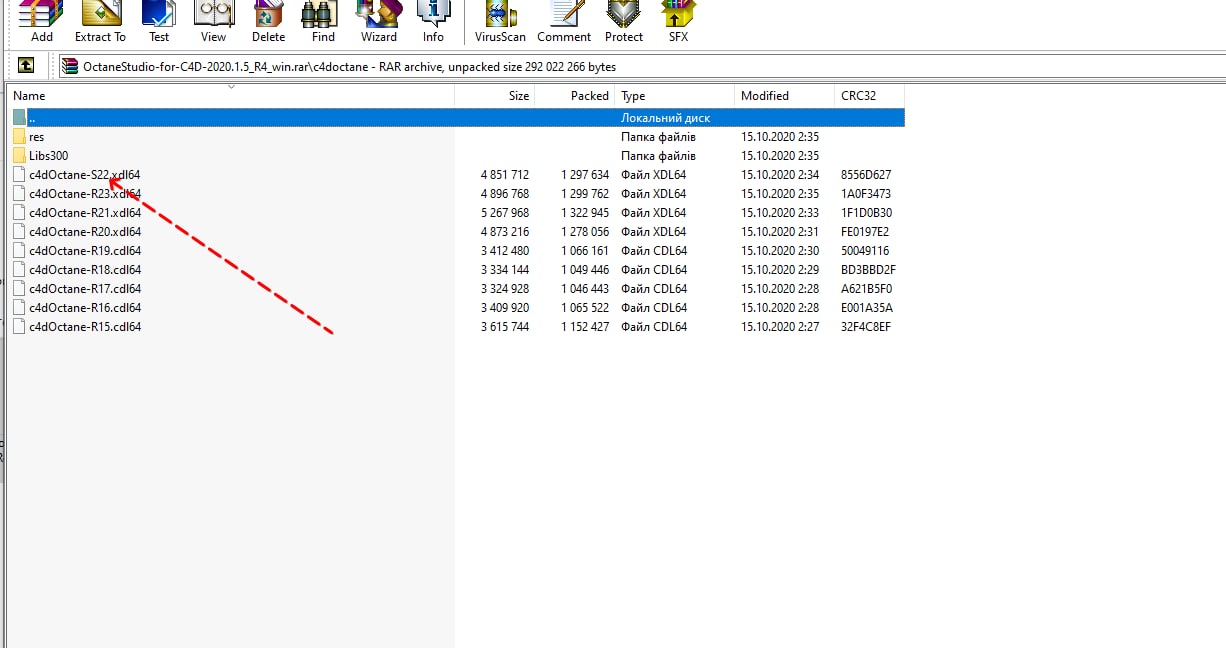Screen dimensions: 1226x648
Task: Click modified date 15.10.2020 2:27
Action: click(x=780, y=327)
